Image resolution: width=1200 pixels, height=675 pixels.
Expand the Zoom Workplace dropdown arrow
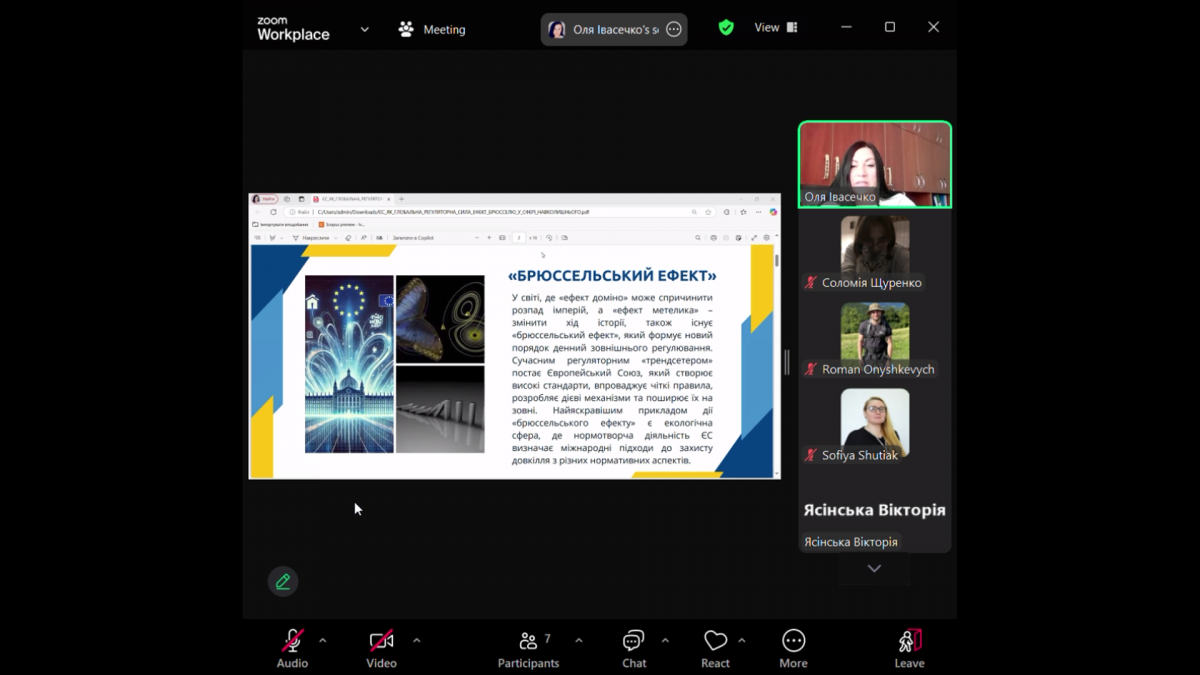coord(364,29)
